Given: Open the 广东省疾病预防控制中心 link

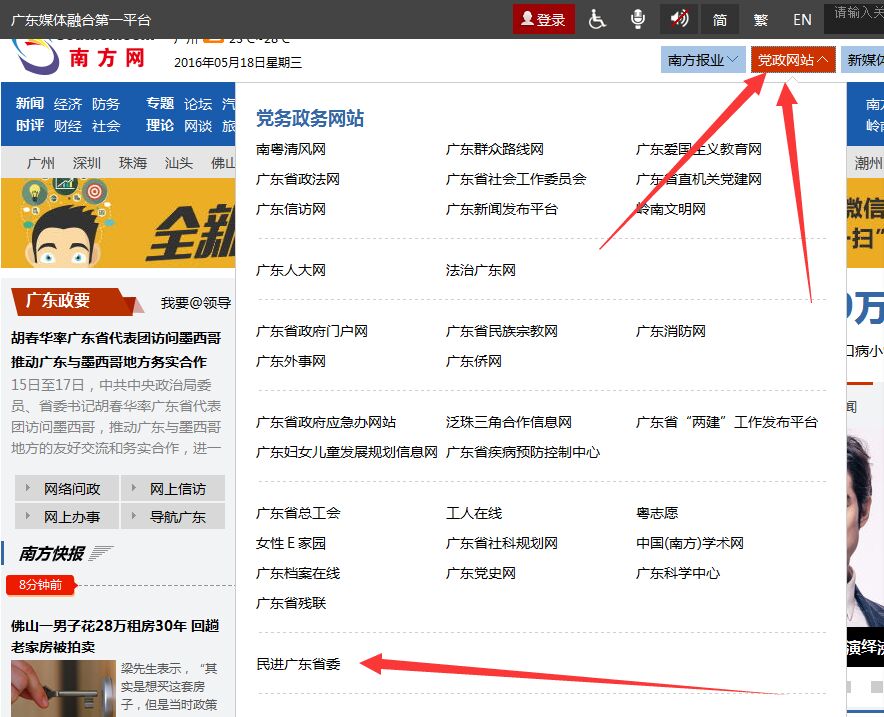Looking at the screenshot, I should click(523, 452).
